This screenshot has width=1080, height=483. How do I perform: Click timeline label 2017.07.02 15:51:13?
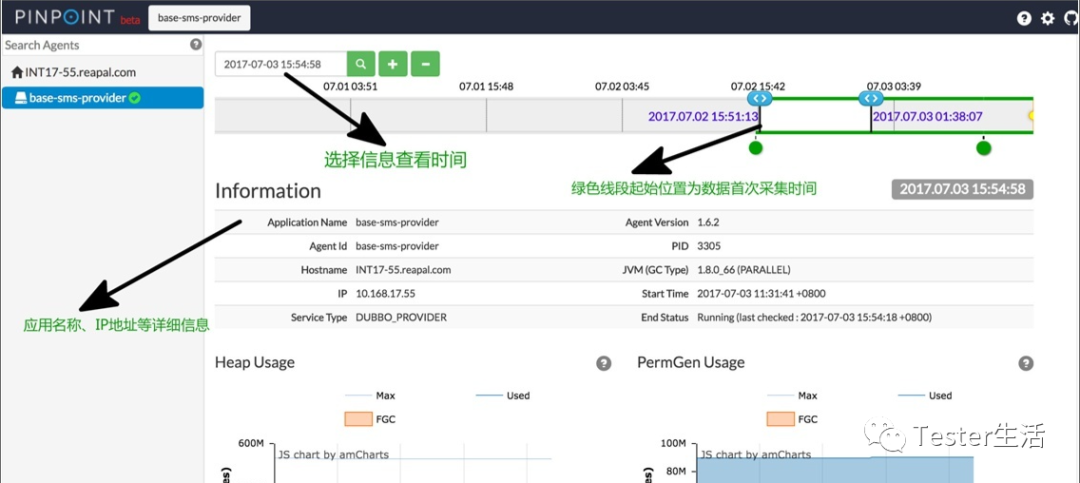point(703,117)
